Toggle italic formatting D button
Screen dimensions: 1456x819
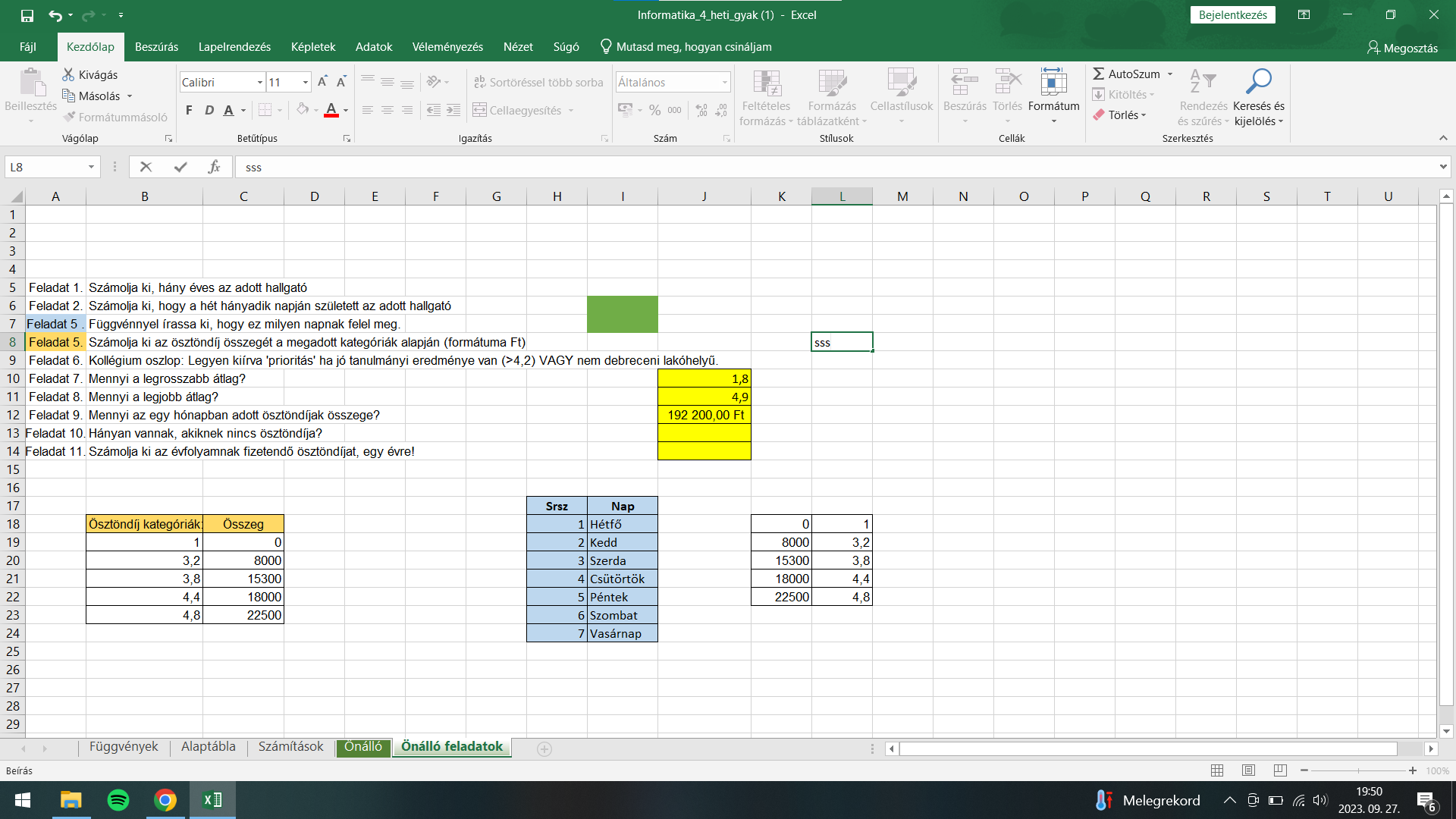tap(209, 111)
